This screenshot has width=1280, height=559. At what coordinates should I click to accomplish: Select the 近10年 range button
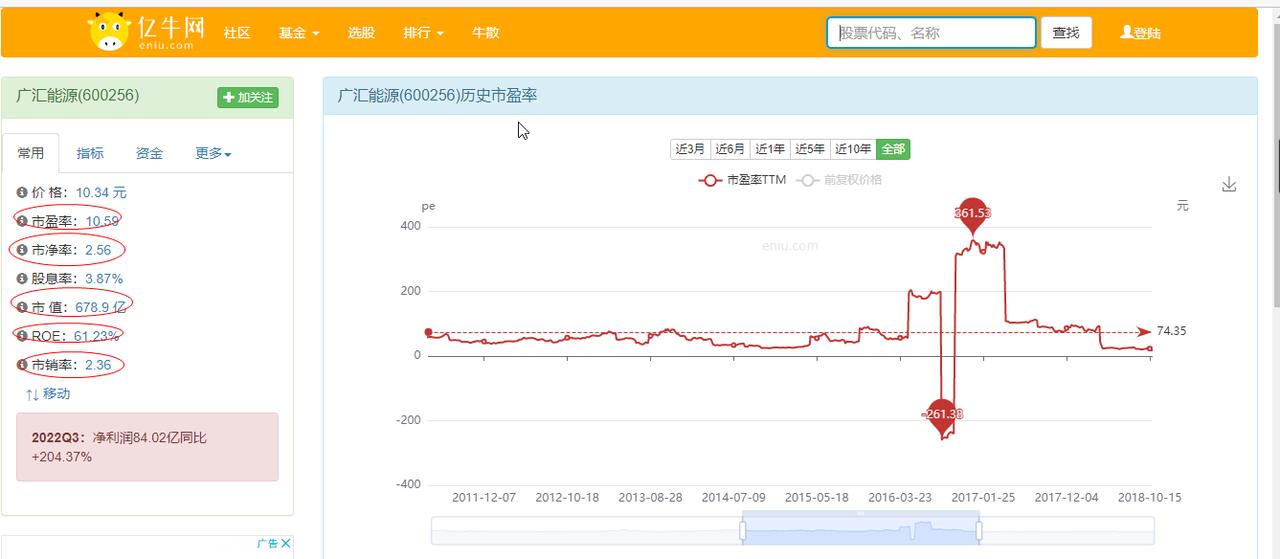pos(853,149)
